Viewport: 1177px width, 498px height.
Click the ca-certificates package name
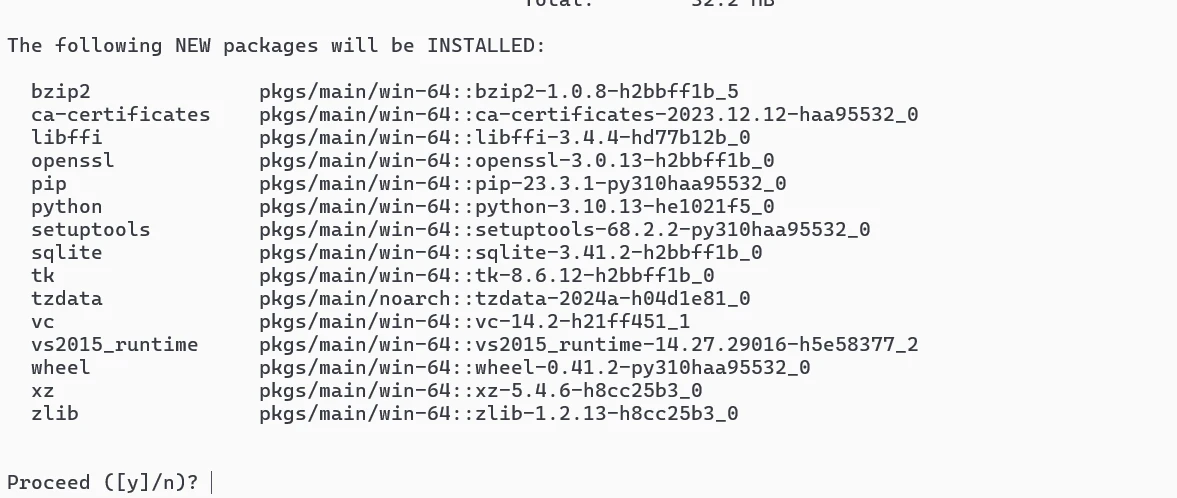(120, 115)
